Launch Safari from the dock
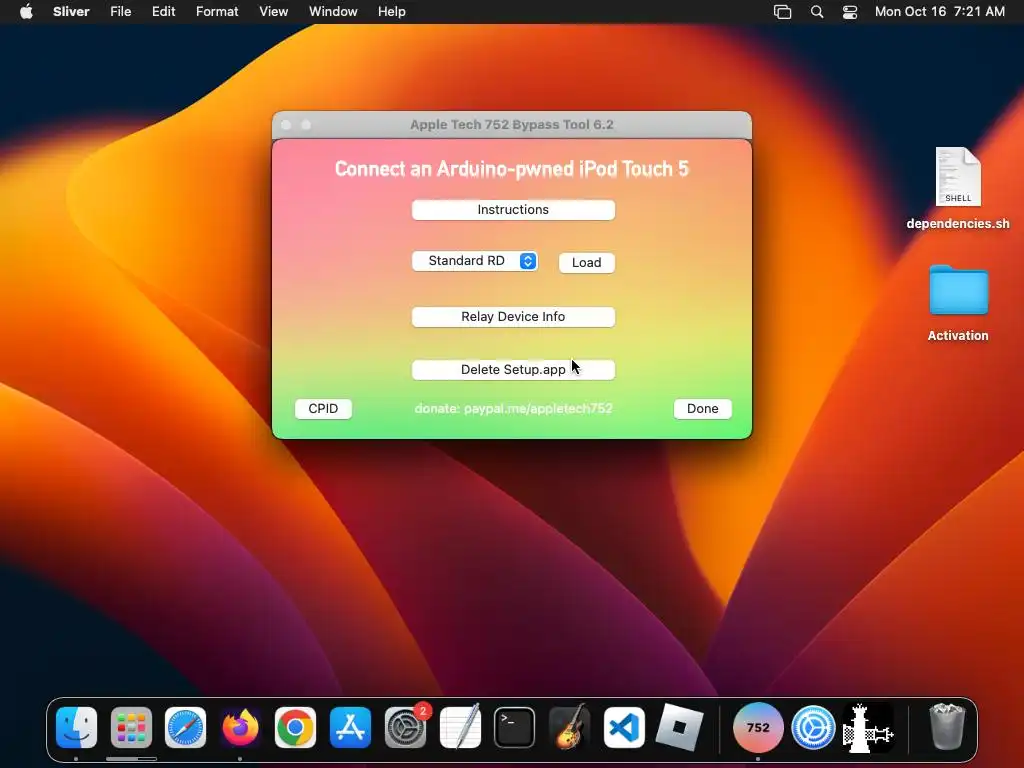Screen dimensions: 1024x768 click(185, 727)
